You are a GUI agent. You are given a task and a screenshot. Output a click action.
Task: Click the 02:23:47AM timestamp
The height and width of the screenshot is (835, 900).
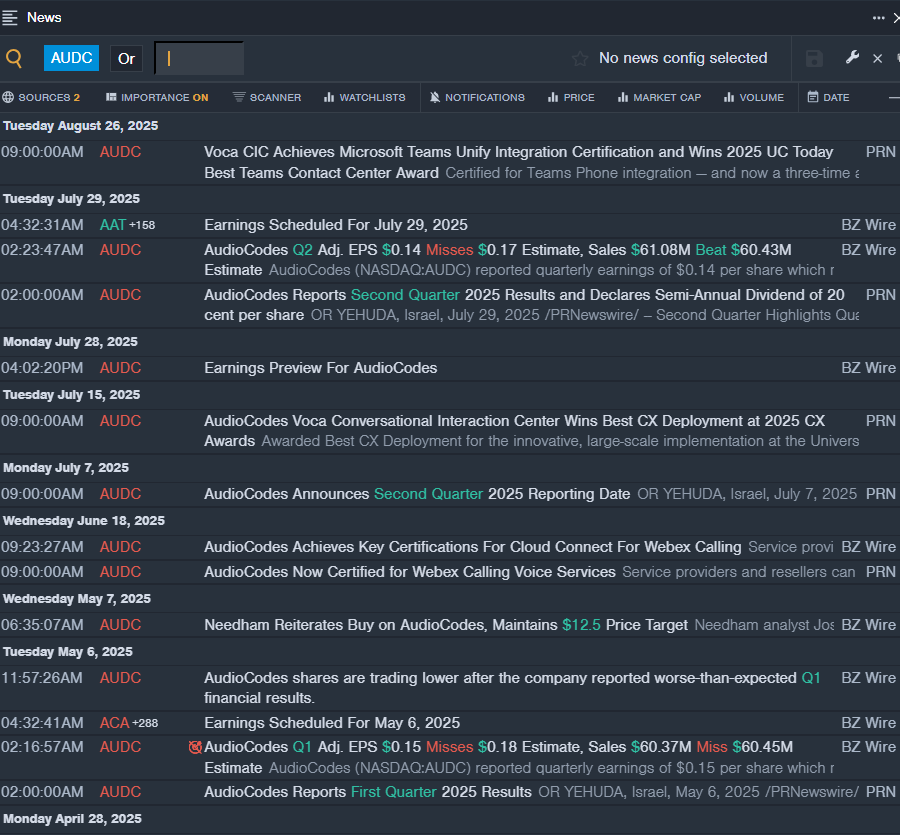pos(42,250)
